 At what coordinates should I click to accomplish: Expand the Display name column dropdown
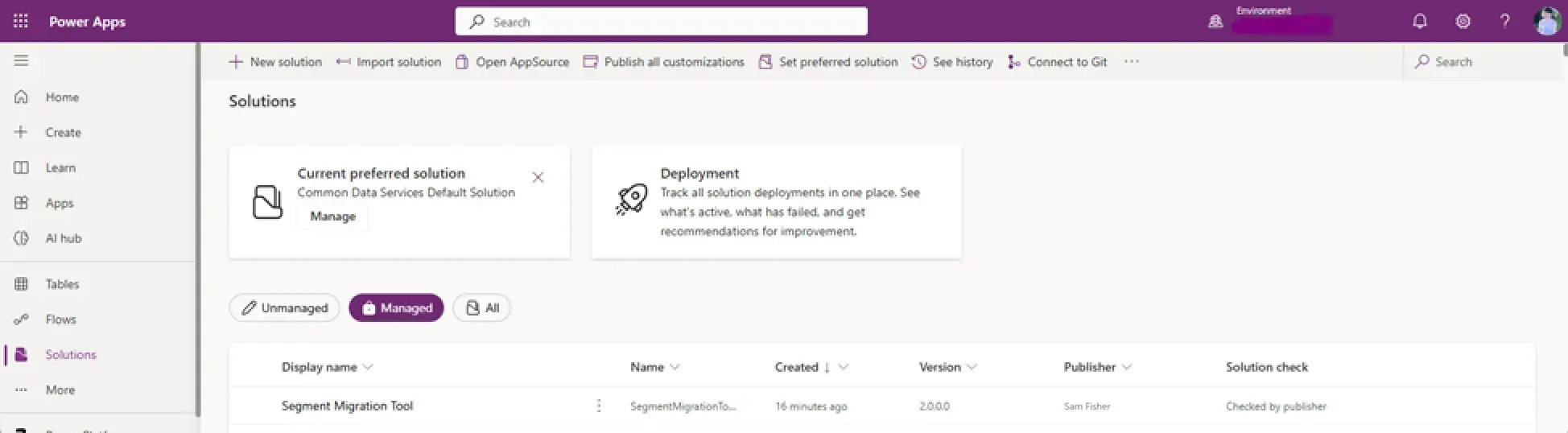coord(368,367)
